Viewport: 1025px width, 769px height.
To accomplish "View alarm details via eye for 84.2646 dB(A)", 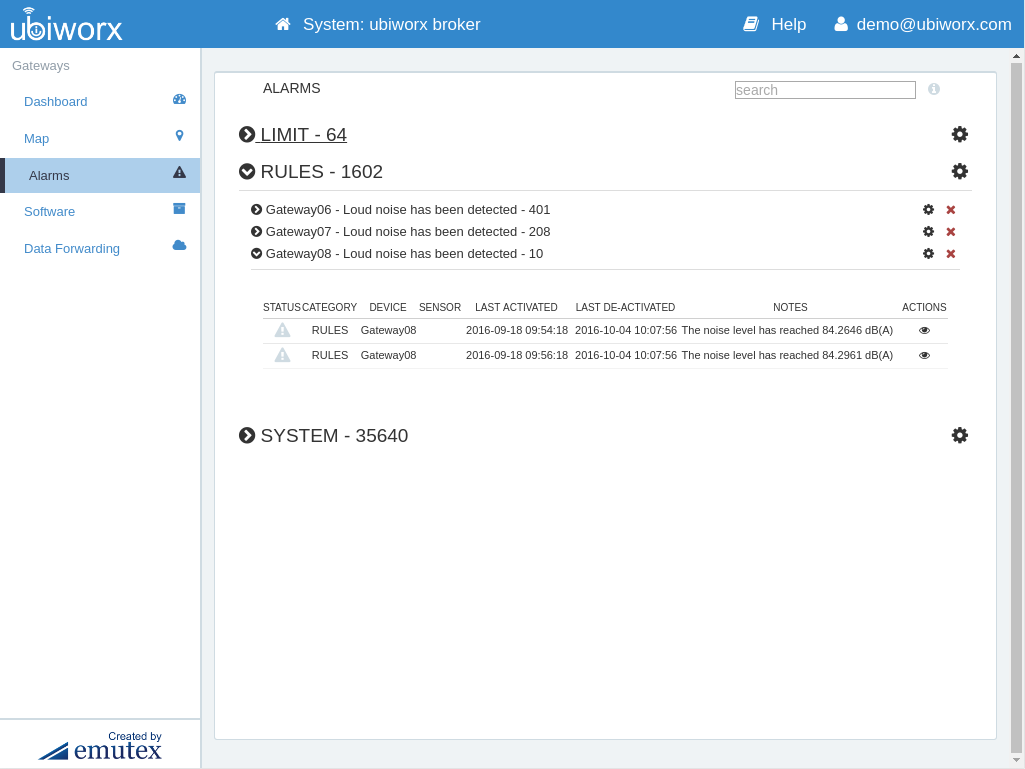I will point(924,330).
